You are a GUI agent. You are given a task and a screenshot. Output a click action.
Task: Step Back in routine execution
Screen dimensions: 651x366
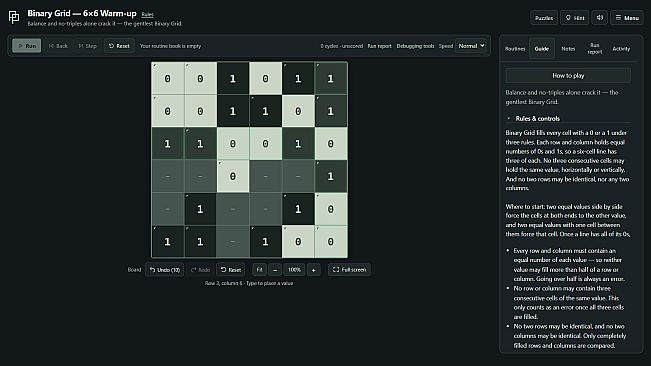pyautogui.click(x=58, y=46)
